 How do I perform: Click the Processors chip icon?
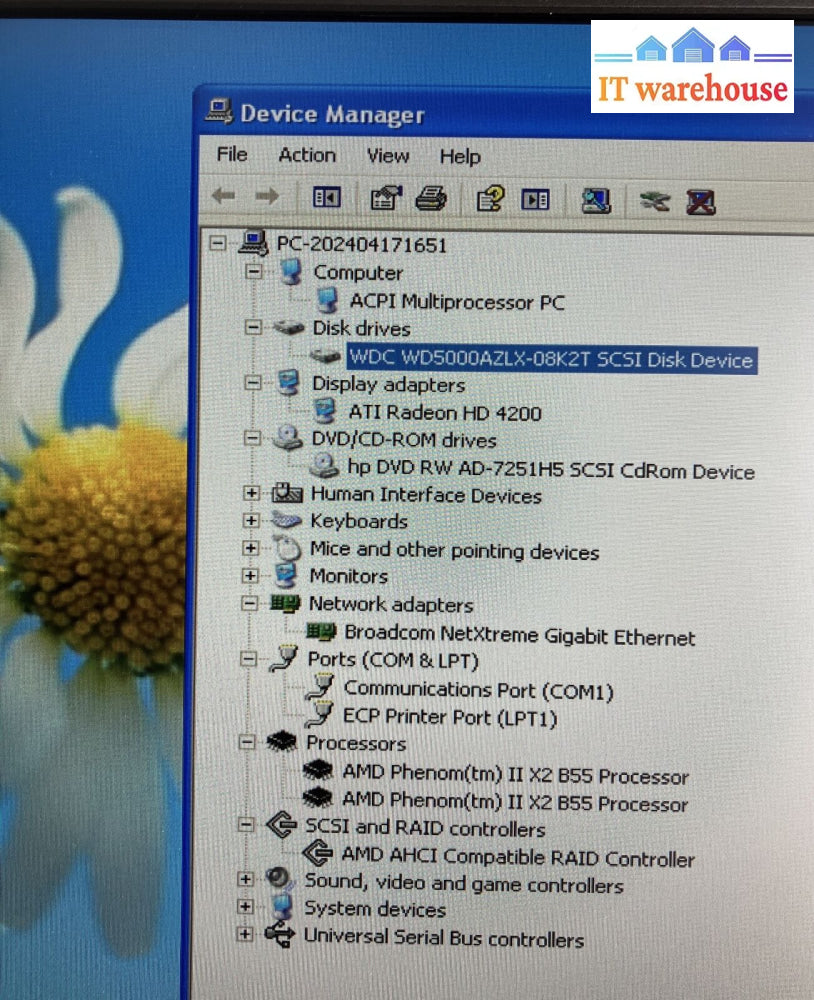pyautogui.click(x=281, y=742)
